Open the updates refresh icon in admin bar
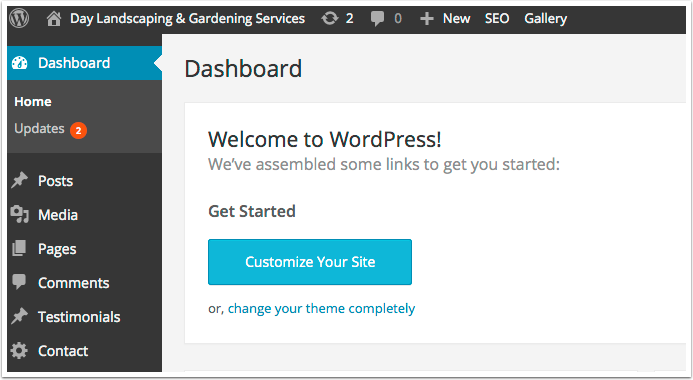Viewport: 693px width, 380px height. tap(329, 19)
